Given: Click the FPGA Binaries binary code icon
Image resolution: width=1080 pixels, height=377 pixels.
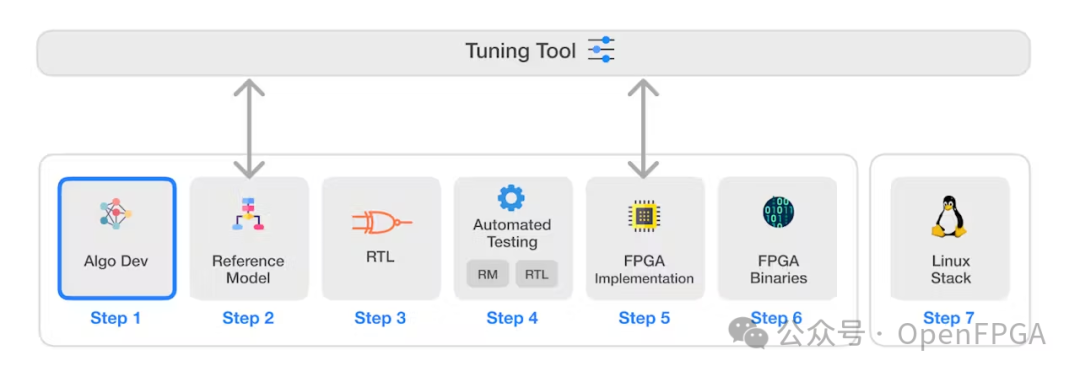Looking at the screenshot, I should pos(778,213).
